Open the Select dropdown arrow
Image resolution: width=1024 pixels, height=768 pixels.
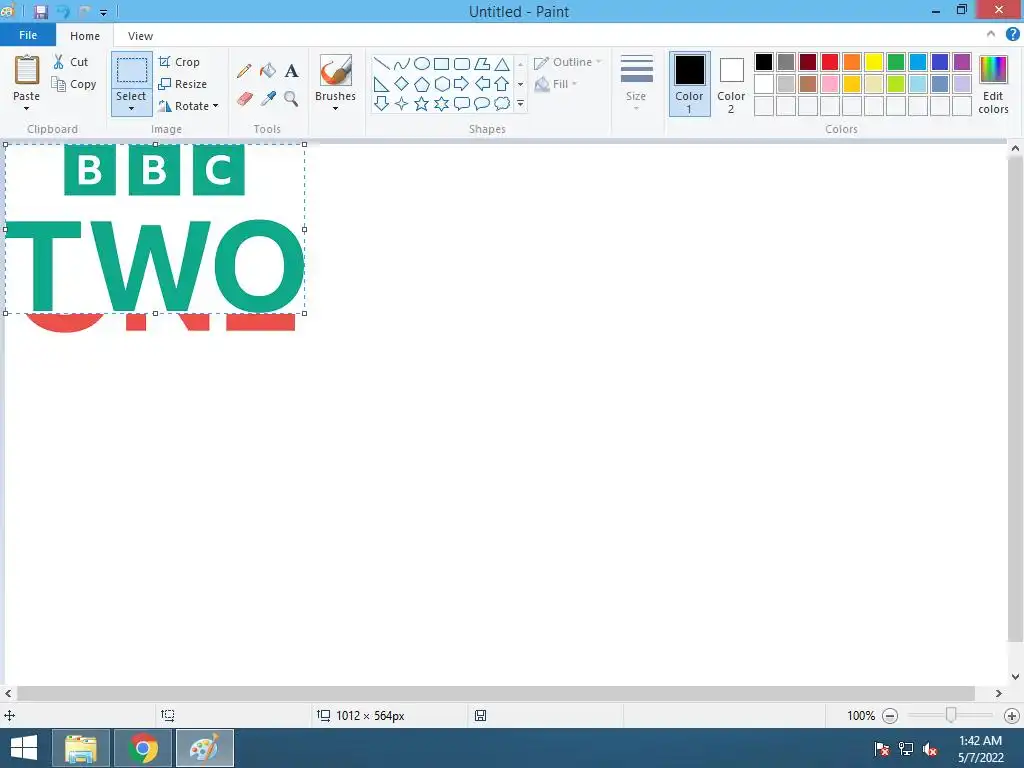tap(131, 108)
